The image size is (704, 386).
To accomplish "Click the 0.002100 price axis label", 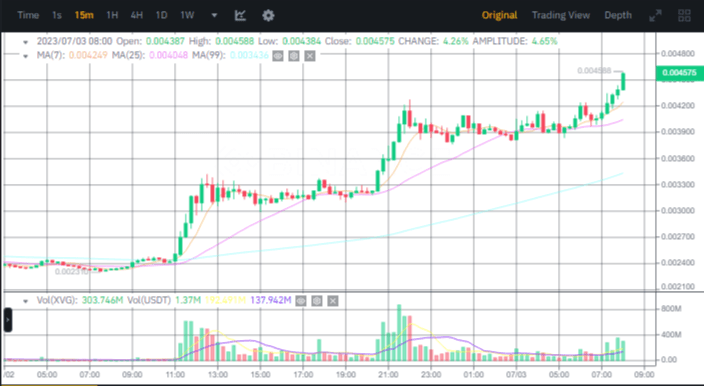I will (x=678, y=286).
